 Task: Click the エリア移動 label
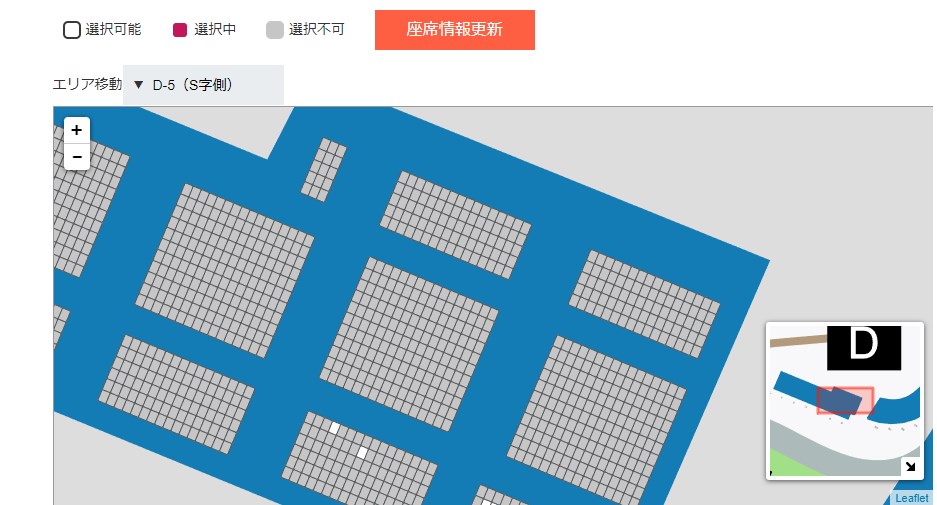[x=87, y=84]
